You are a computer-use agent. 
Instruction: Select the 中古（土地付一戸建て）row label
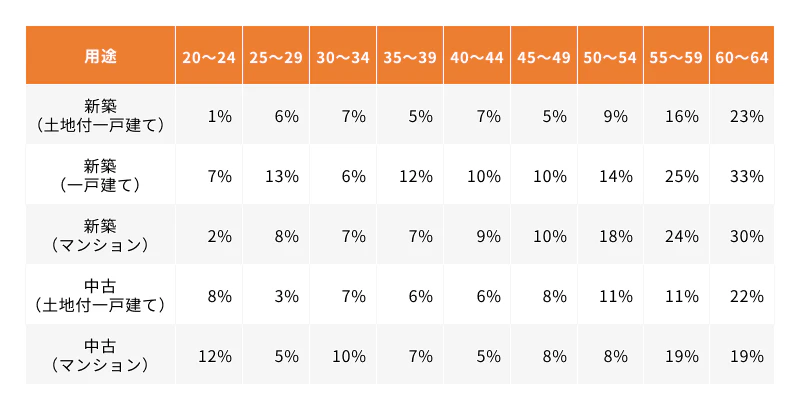(x=101, y=295)
